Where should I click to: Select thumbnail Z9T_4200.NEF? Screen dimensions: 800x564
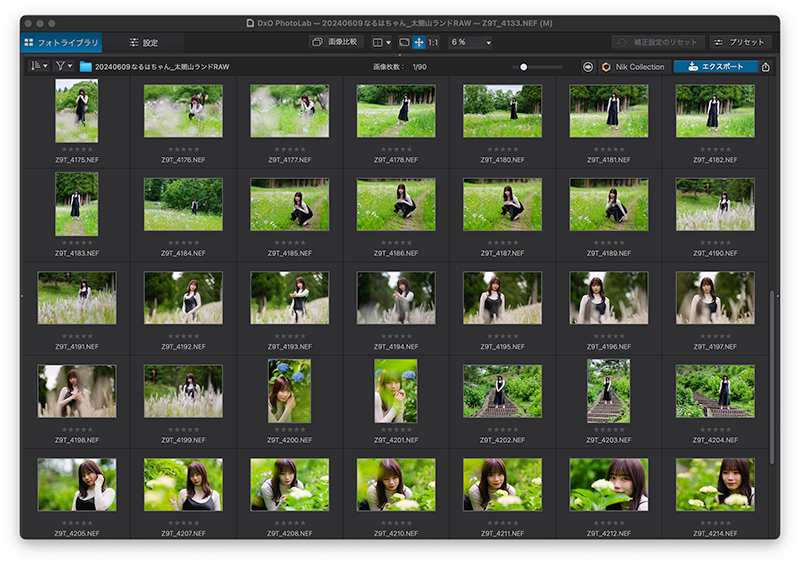pos(289,391)
